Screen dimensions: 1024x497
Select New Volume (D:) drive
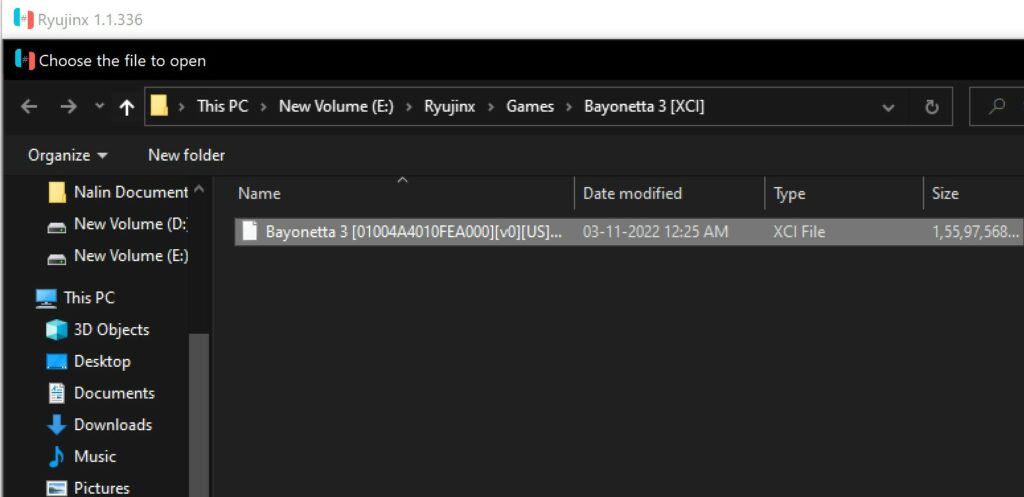[129, 225]
